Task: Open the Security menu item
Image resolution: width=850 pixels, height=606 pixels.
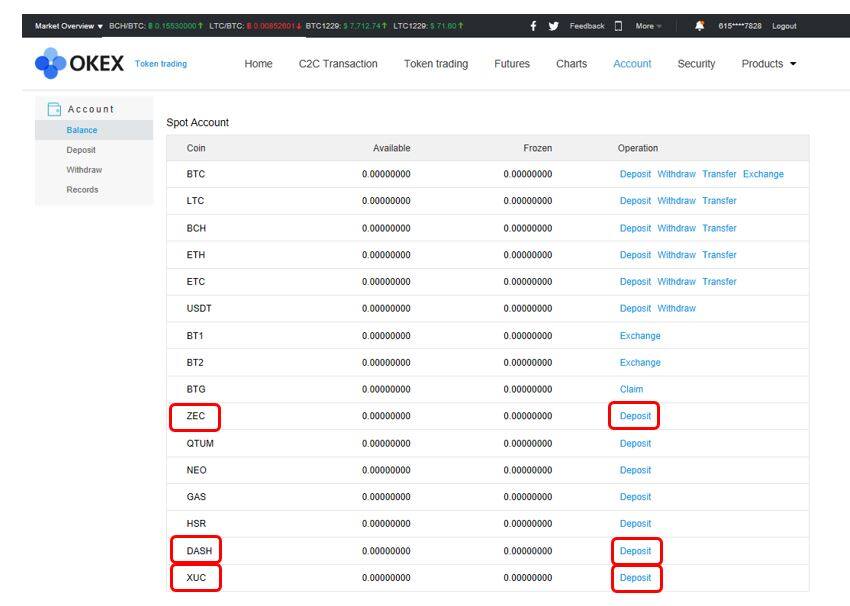Action: (696, 64)
